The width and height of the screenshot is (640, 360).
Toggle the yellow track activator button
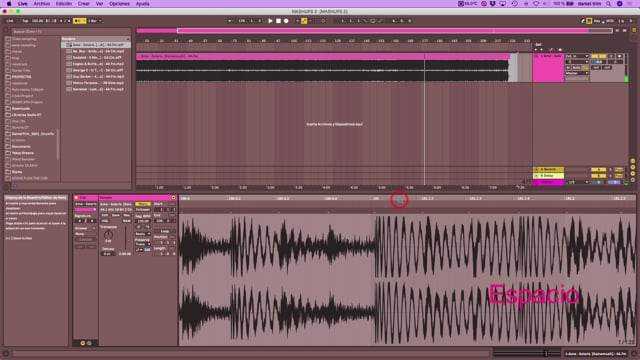tap(598, 56)
